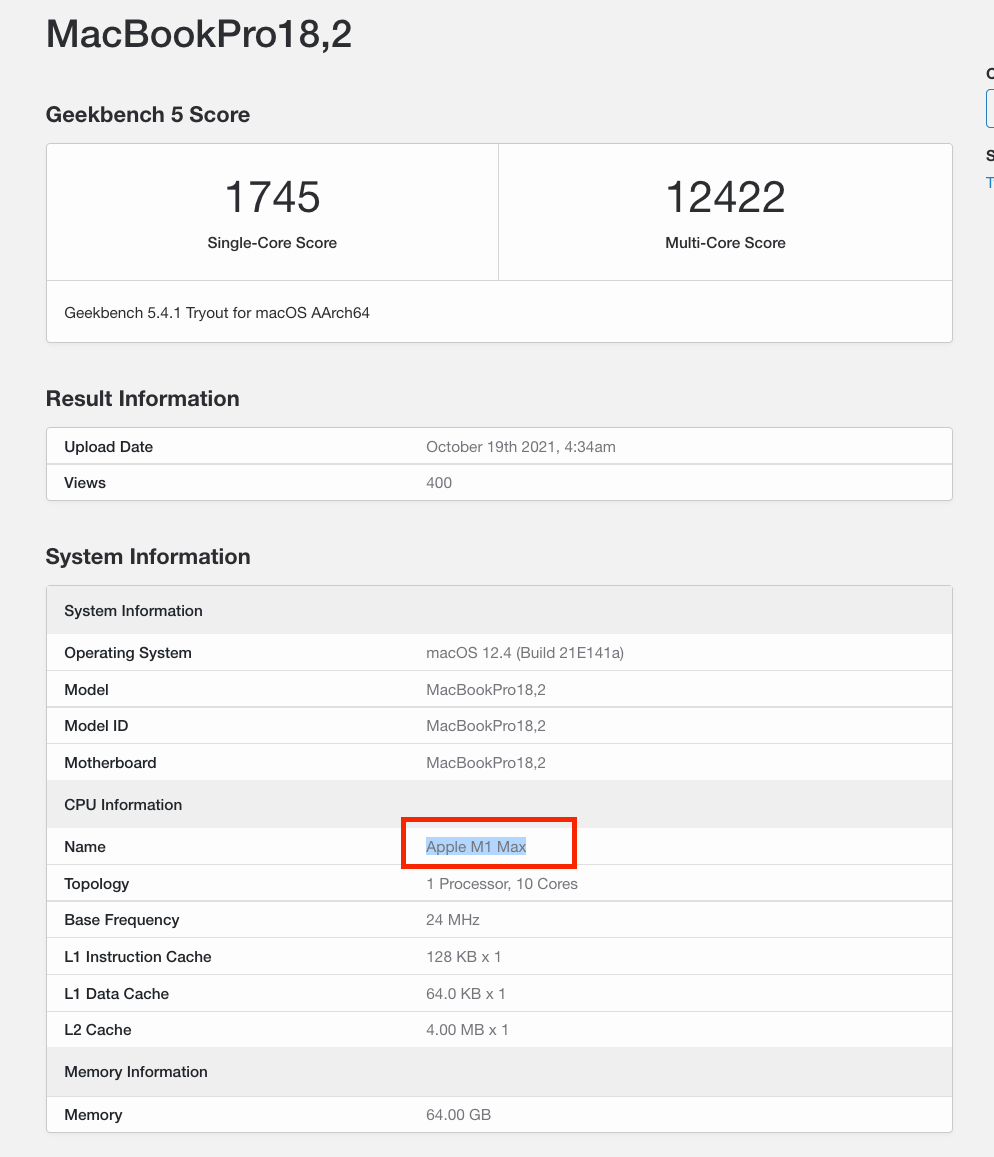Click the Geekbench 5 Score heading
Image resolution: width=994 pixels, height=1157 pixels.
148,114
